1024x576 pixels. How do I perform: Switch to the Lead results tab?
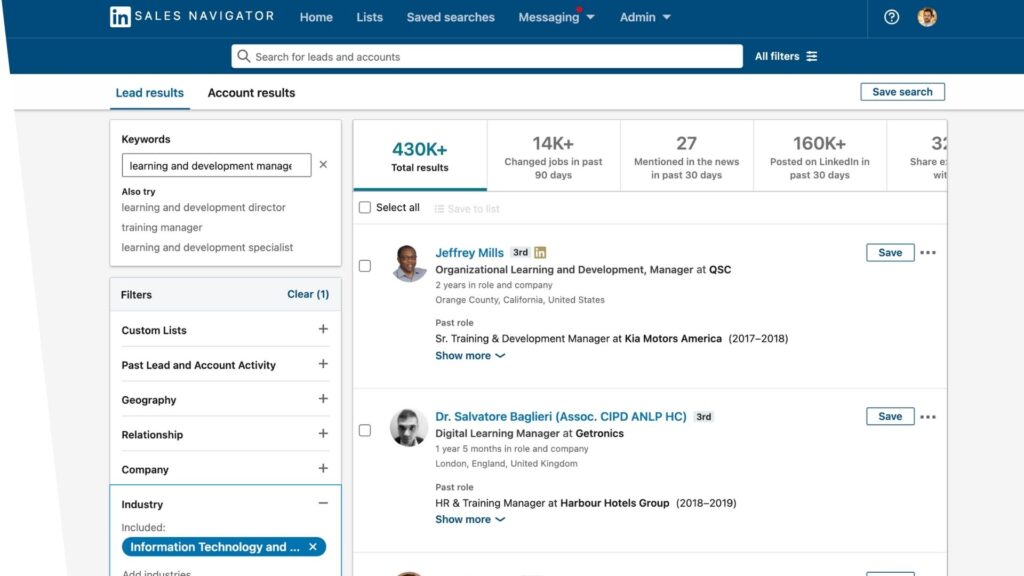[x=150, y=93]
